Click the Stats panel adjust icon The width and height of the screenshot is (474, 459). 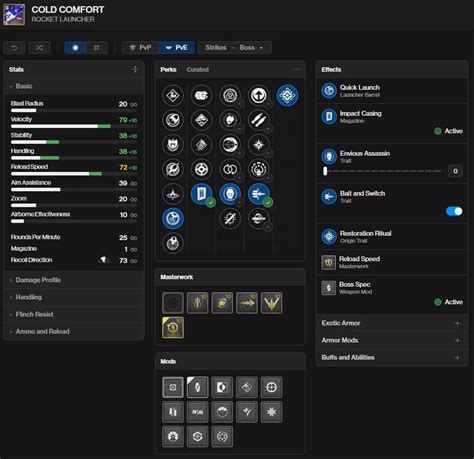click(x=135, y=69)
